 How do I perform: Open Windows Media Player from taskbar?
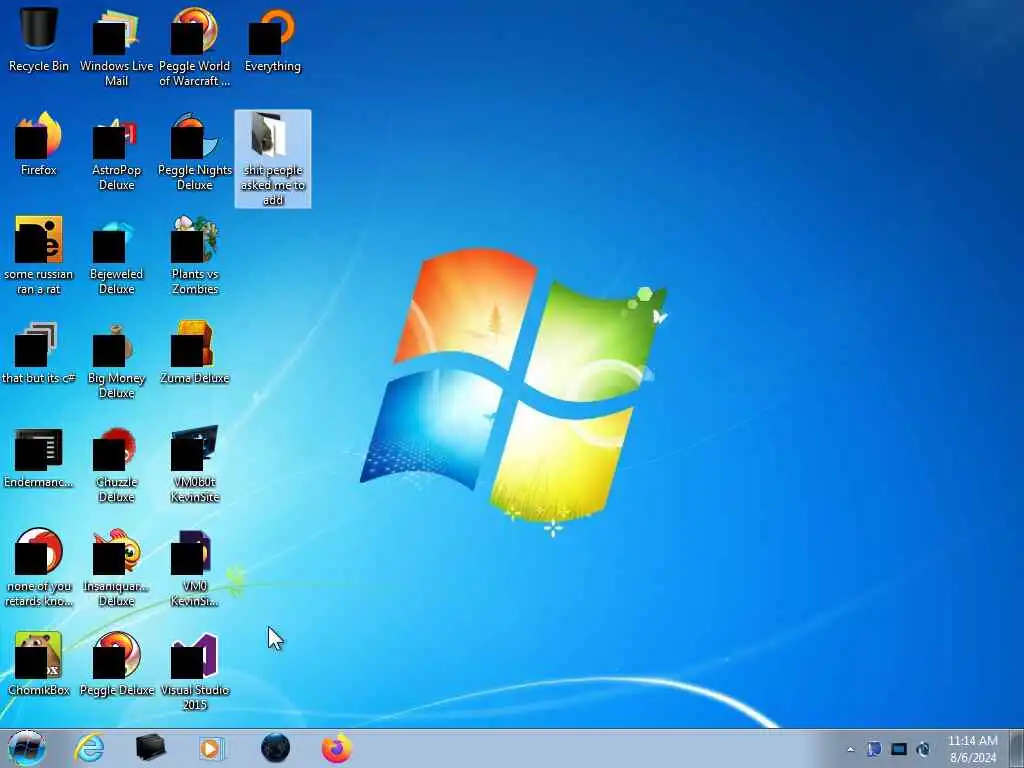[211, 748]
